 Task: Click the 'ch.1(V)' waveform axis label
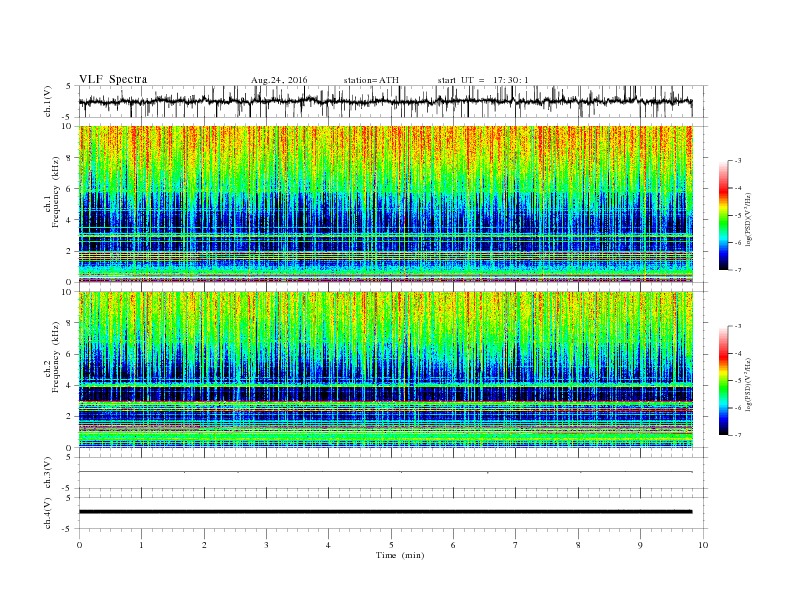click(47, 101)
